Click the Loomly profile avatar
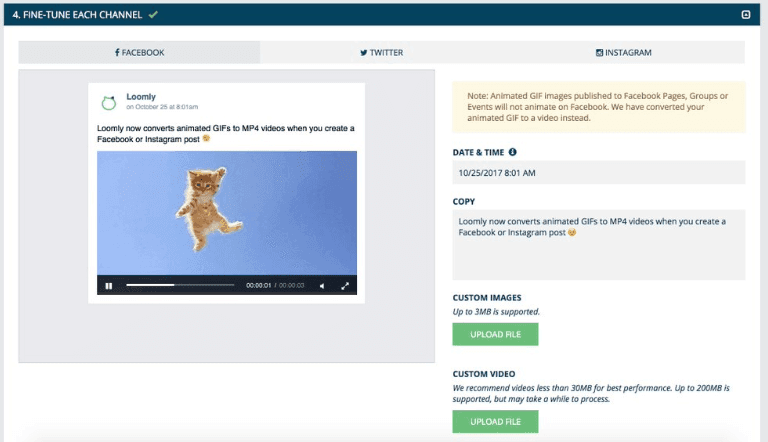 (x=109, y=102)
